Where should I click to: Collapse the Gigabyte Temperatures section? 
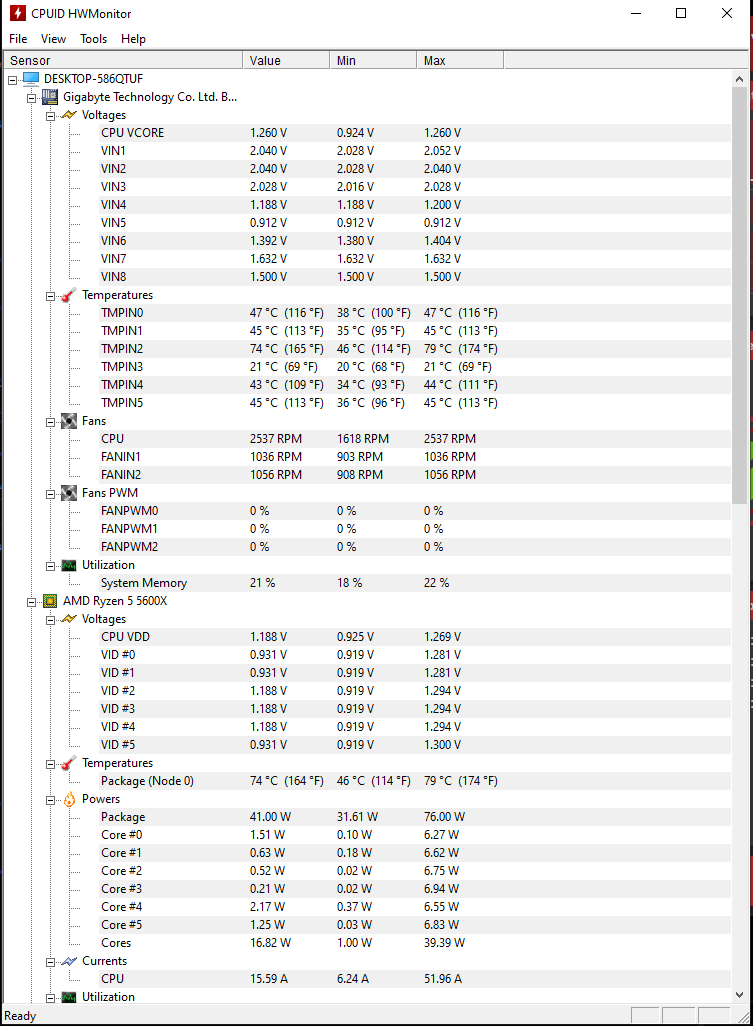click(x=50, y=296)
